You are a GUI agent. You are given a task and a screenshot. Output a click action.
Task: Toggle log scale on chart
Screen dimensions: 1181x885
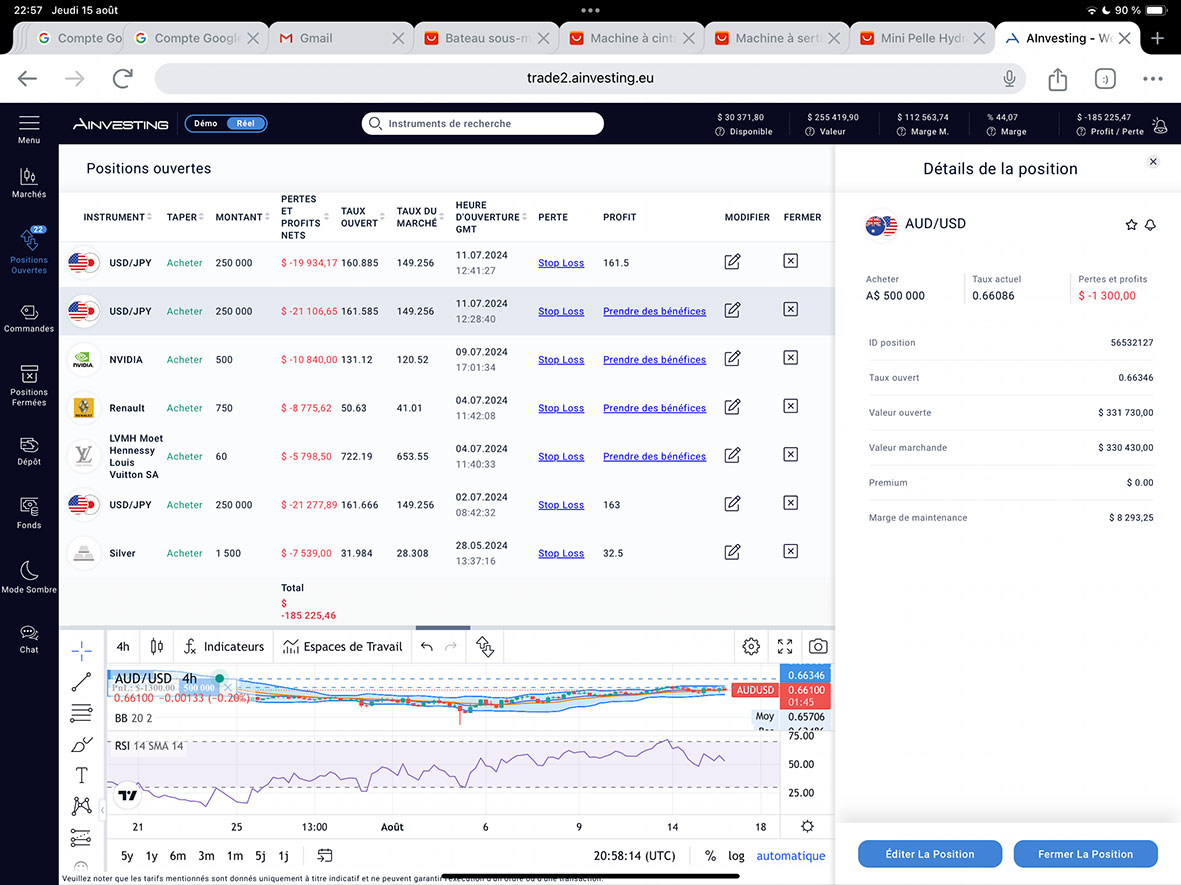pos(736,856)
